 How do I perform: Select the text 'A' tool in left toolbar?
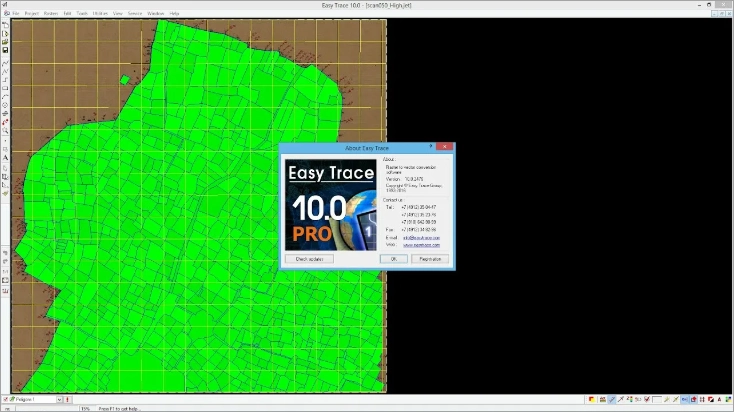pos(5,157)
